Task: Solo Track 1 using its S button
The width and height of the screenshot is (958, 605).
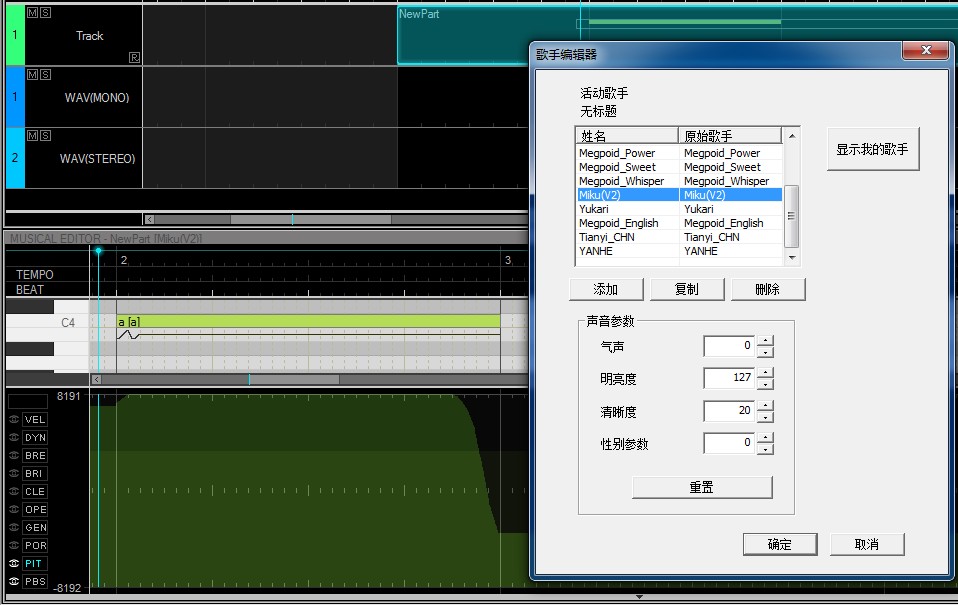Action: (x=45, y=12)
